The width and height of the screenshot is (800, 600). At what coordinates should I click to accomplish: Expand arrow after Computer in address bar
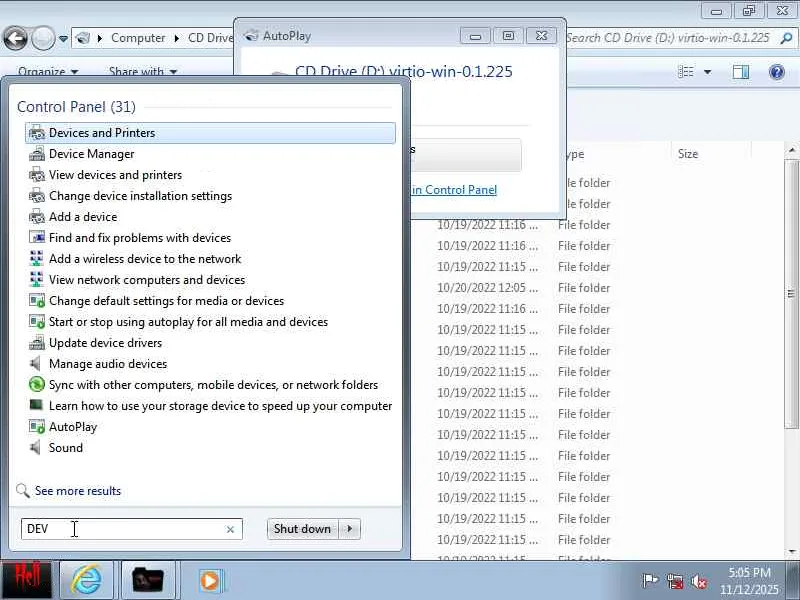pyautogui.click(x=177, y=38)
